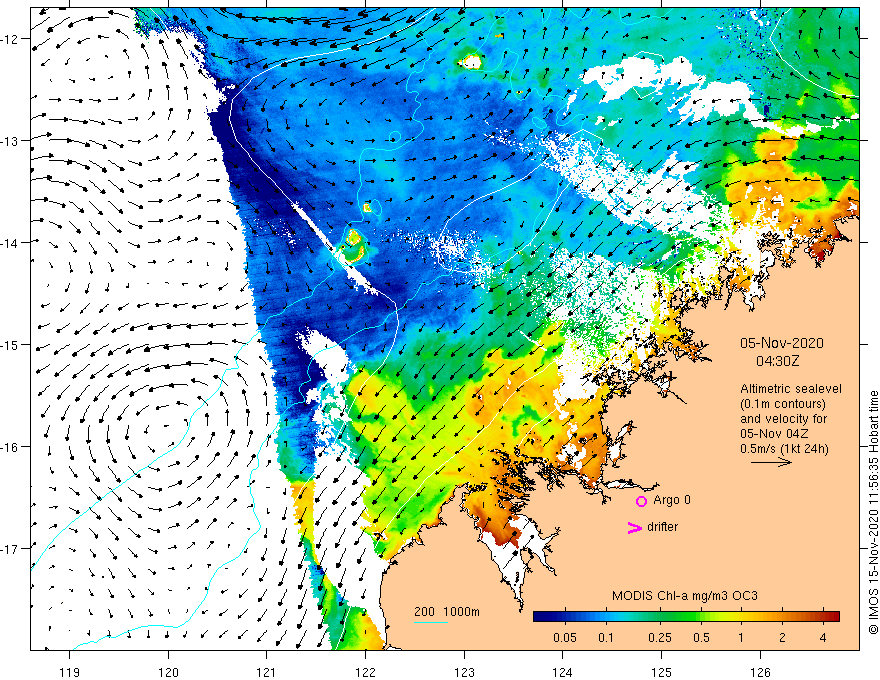This screenshot has width=880, height=680.
Task: Click the '1' colorbar tick label
Action: click(x=741, y=637)
